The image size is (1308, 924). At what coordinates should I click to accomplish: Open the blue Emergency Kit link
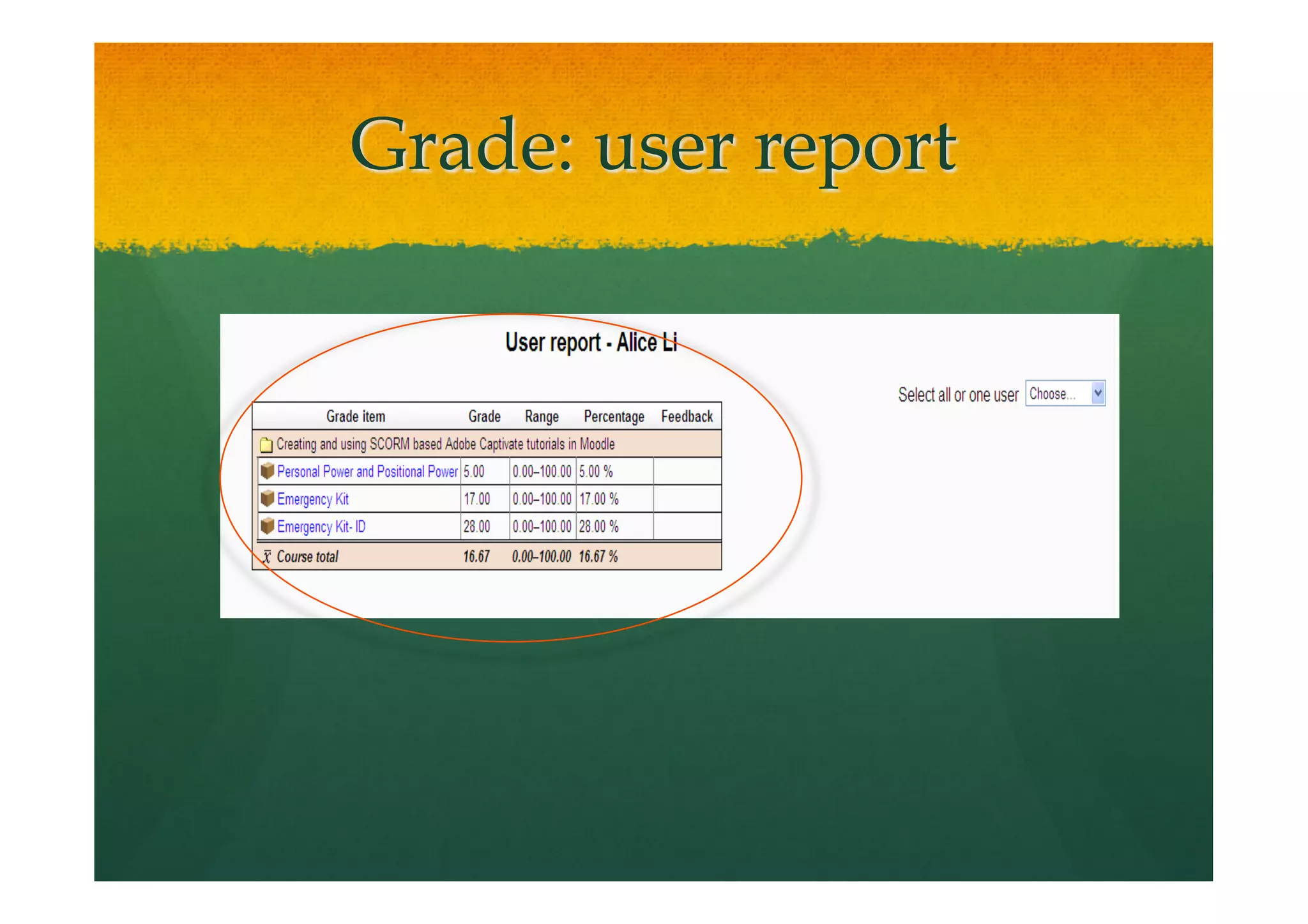pyautogui.click(x=313, y=499)
